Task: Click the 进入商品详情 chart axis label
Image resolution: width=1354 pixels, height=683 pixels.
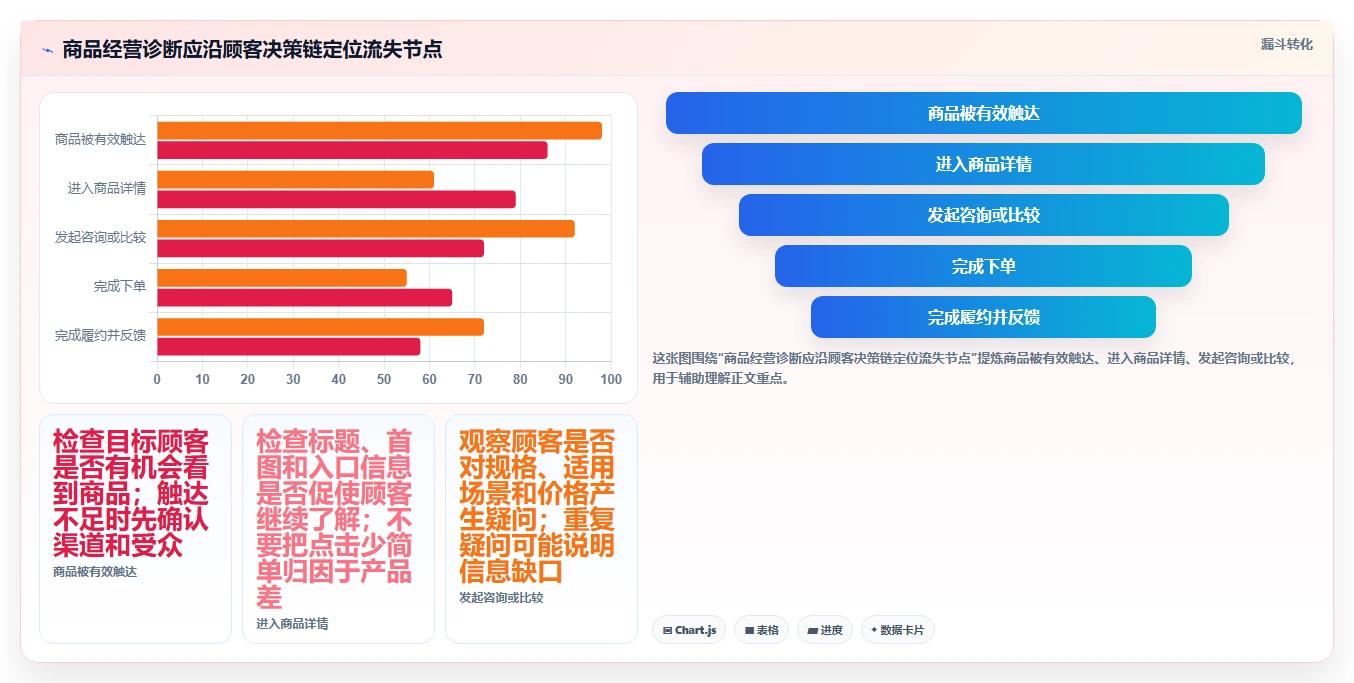Action: [107, 189]
